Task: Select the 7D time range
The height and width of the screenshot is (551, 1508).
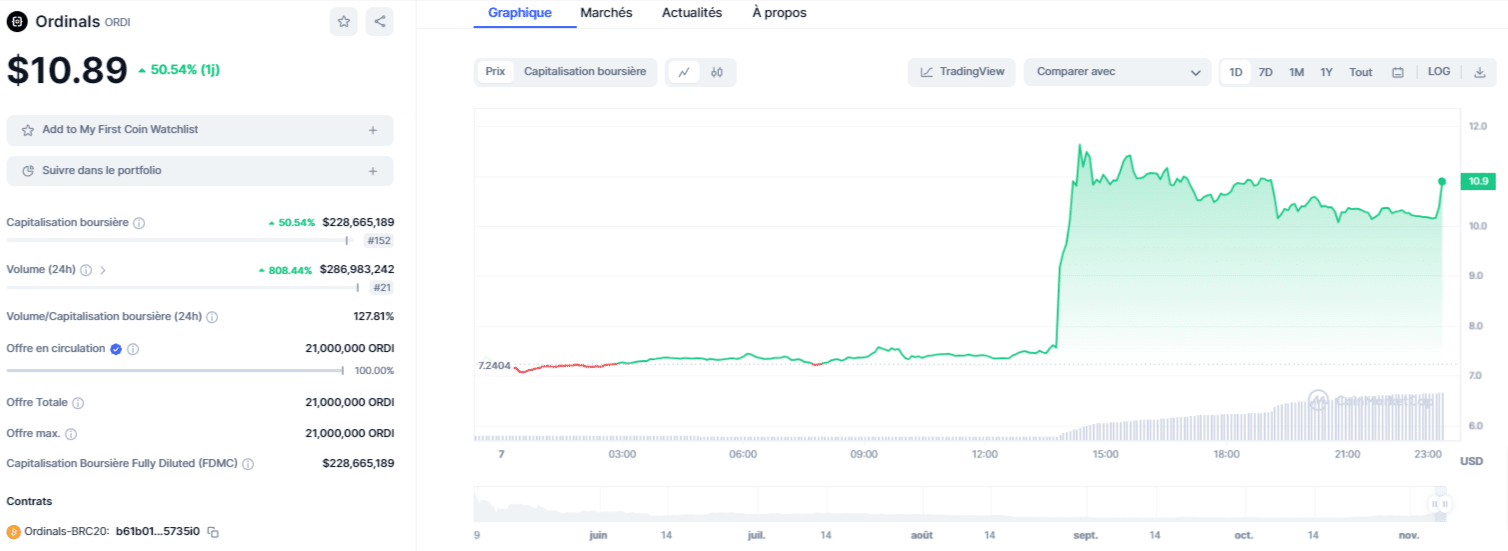Action: click(x=1266, y=72)
